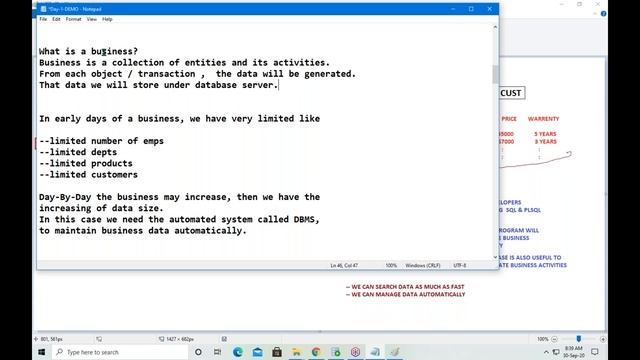Click Paint help question mark icon
640x360 pixels.
(x=603, y=14)
